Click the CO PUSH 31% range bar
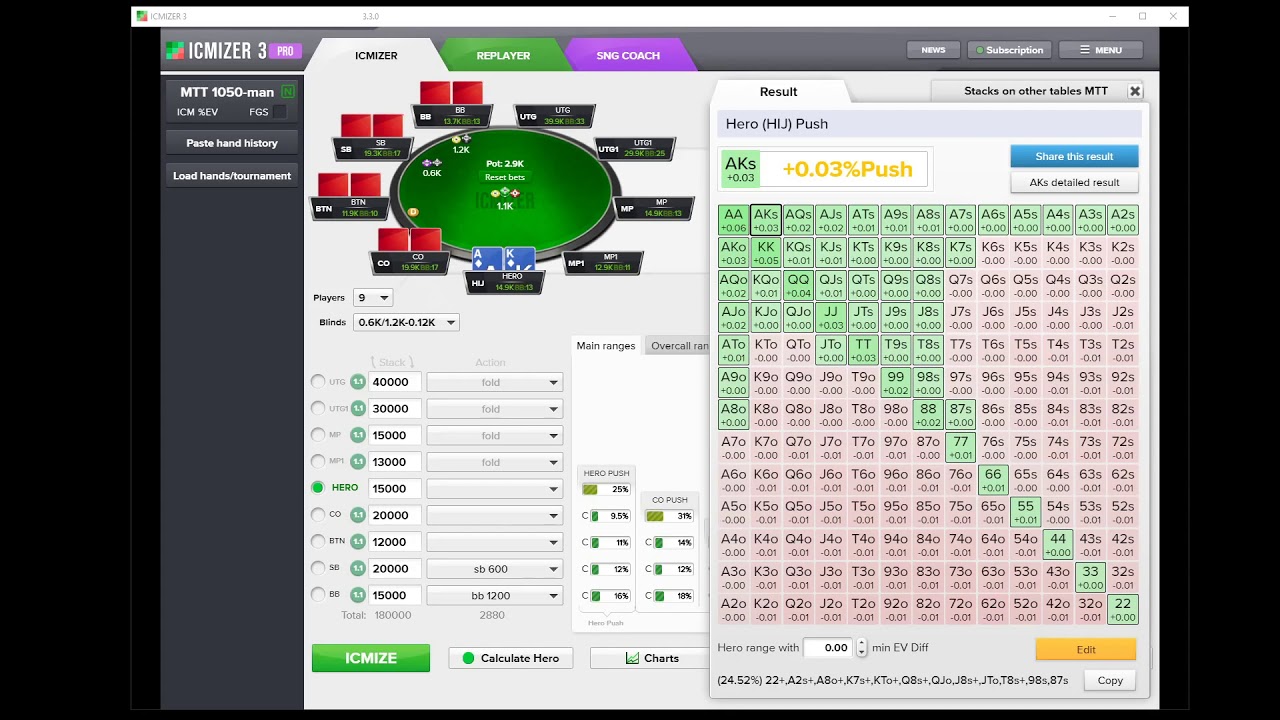1280x720 pixels. (x=670, y=516)
